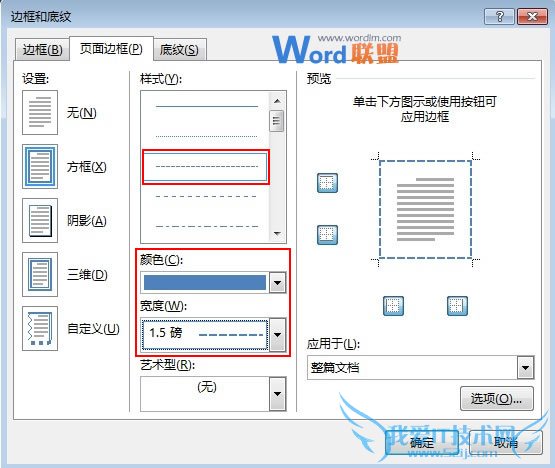Click the style list scroll up arrow
Viewport: 555px width, 468px height.
click(x=277, y=101)
